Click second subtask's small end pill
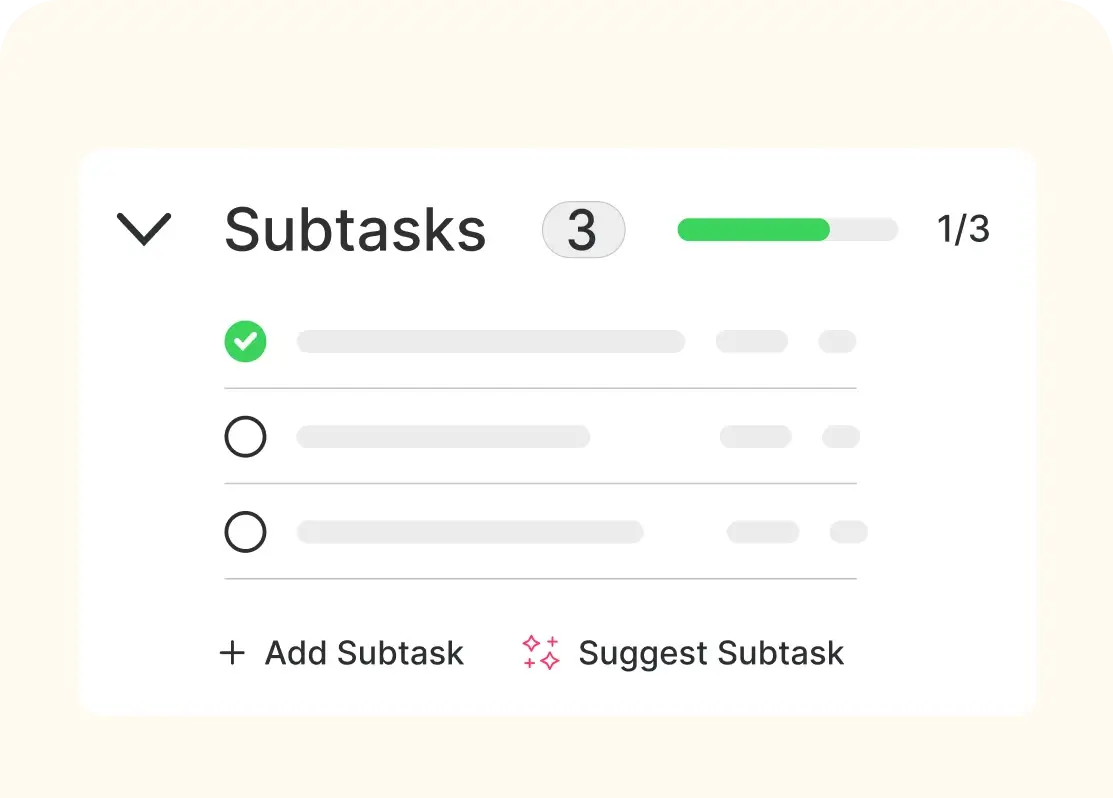Image resolution: width=1113 pixels, height=798 pixels. pyautogui.click(x=841, y=437)
